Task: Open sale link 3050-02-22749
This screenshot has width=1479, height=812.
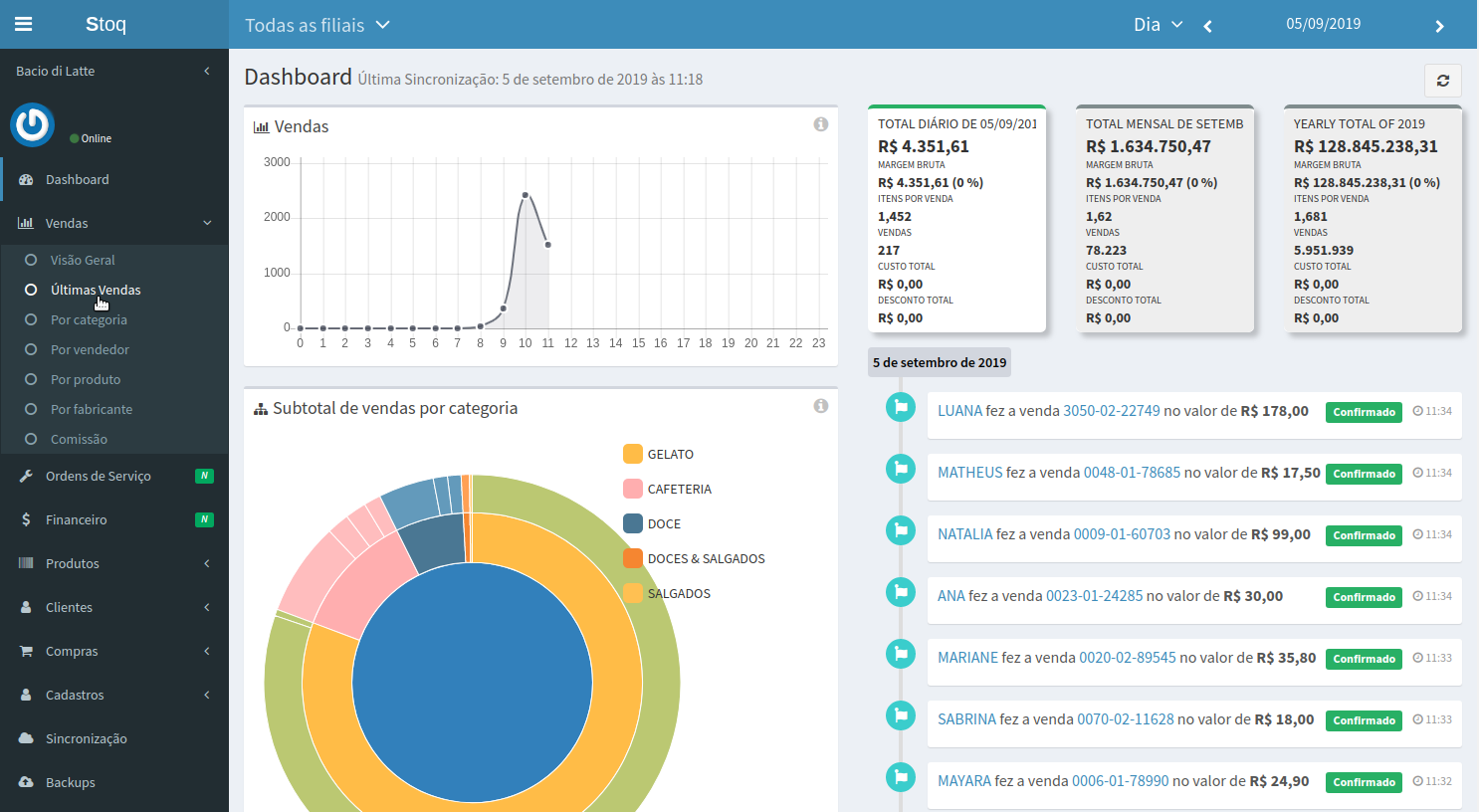Action: (x=1112, y=411)
